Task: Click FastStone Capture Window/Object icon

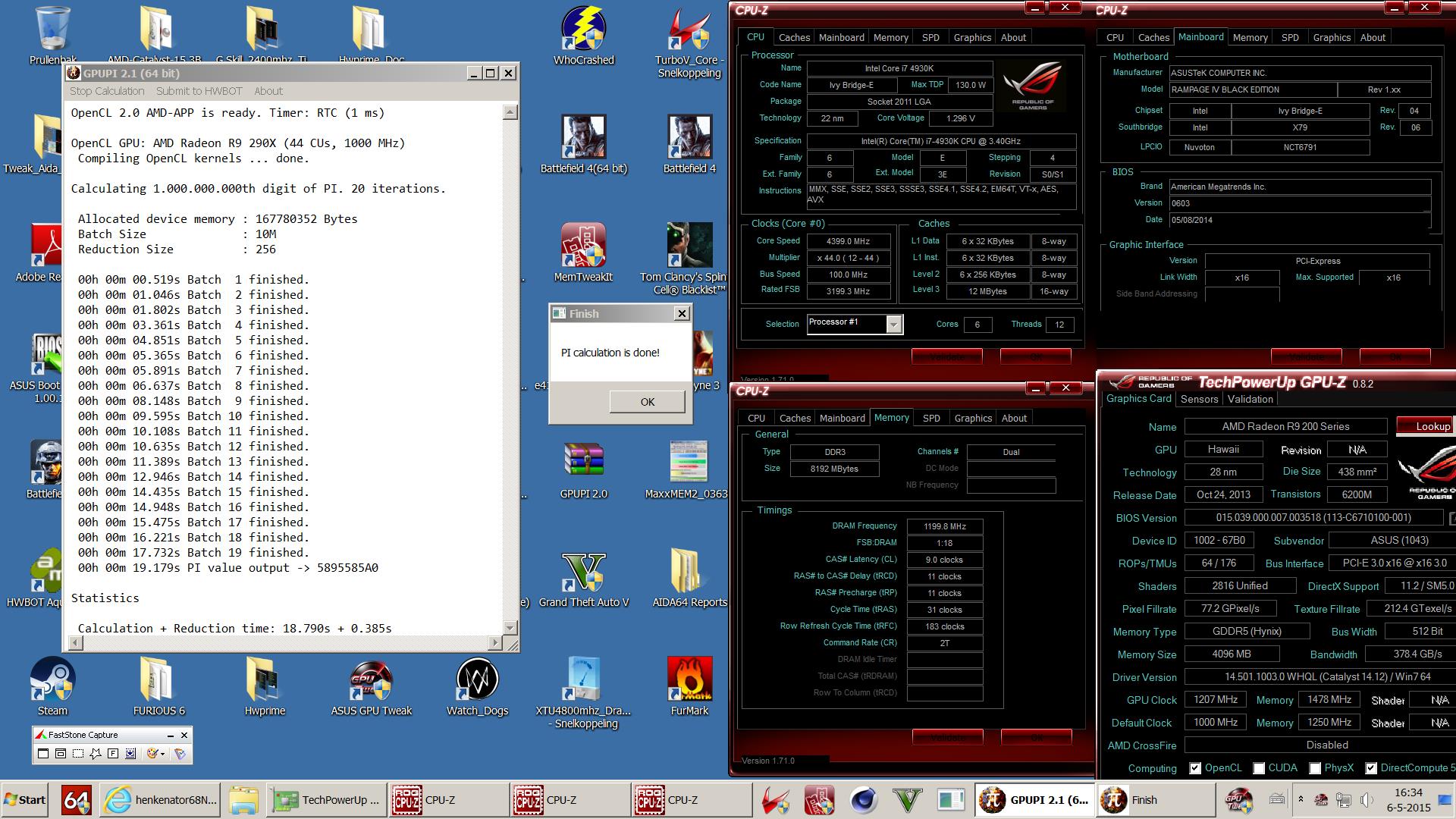Action: [61, 753]
